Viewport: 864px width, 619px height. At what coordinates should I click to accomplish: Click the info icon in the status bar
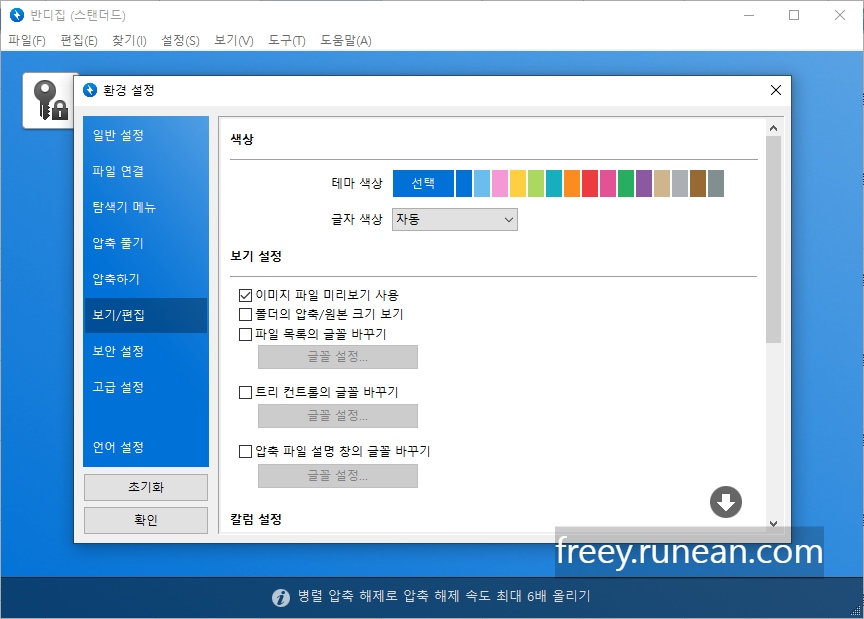281,597
